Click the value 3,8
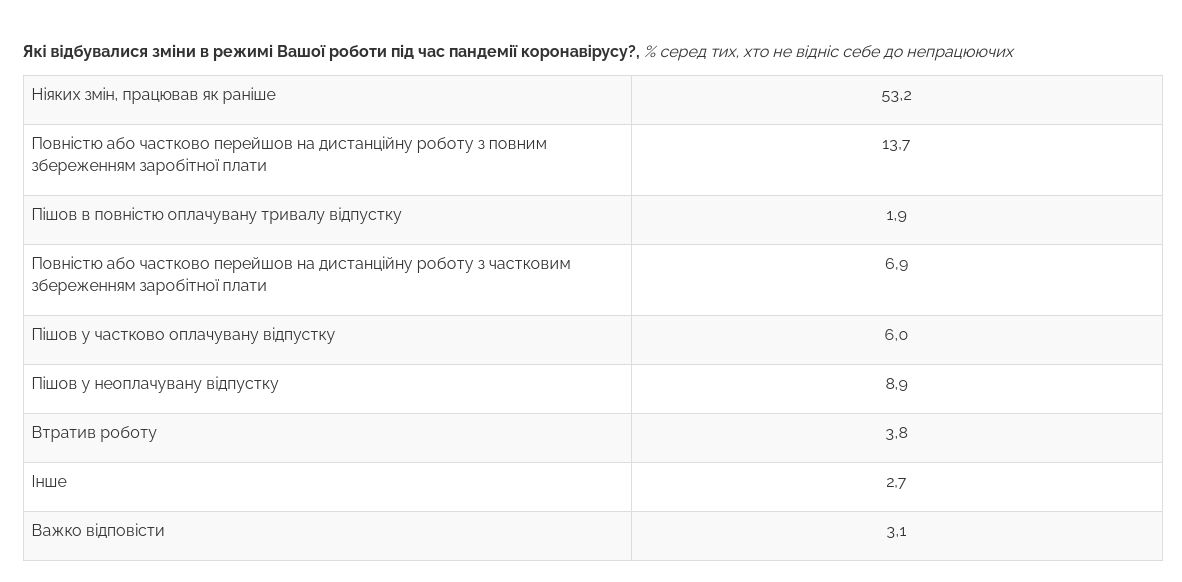Image resolution: width=1182 pixels, height=582 pixels. pos(896,434)
